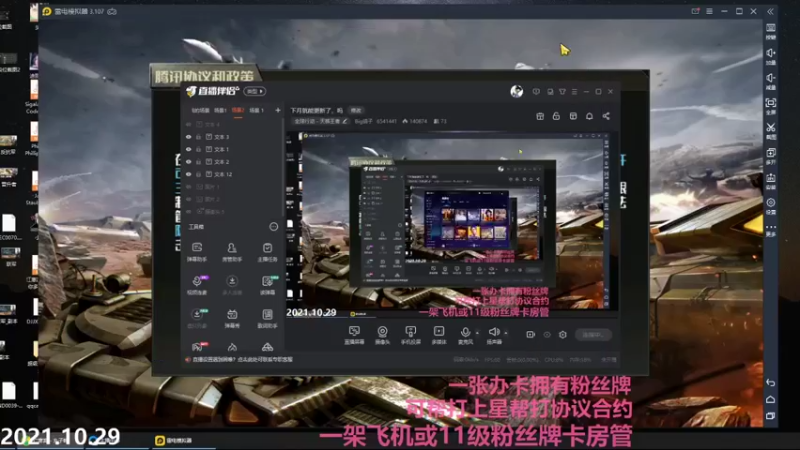800x450 pixels.
Task: Click emulator 截图 scissors screenshot icon
Action: (x=771, y=131)
